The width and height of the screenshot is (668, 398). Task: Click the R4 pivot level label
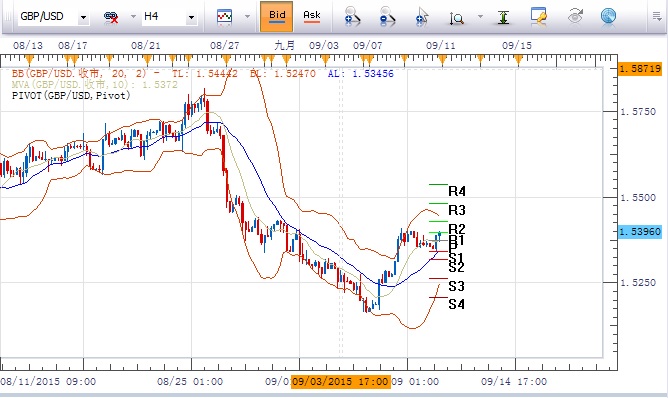pos(457,191)
